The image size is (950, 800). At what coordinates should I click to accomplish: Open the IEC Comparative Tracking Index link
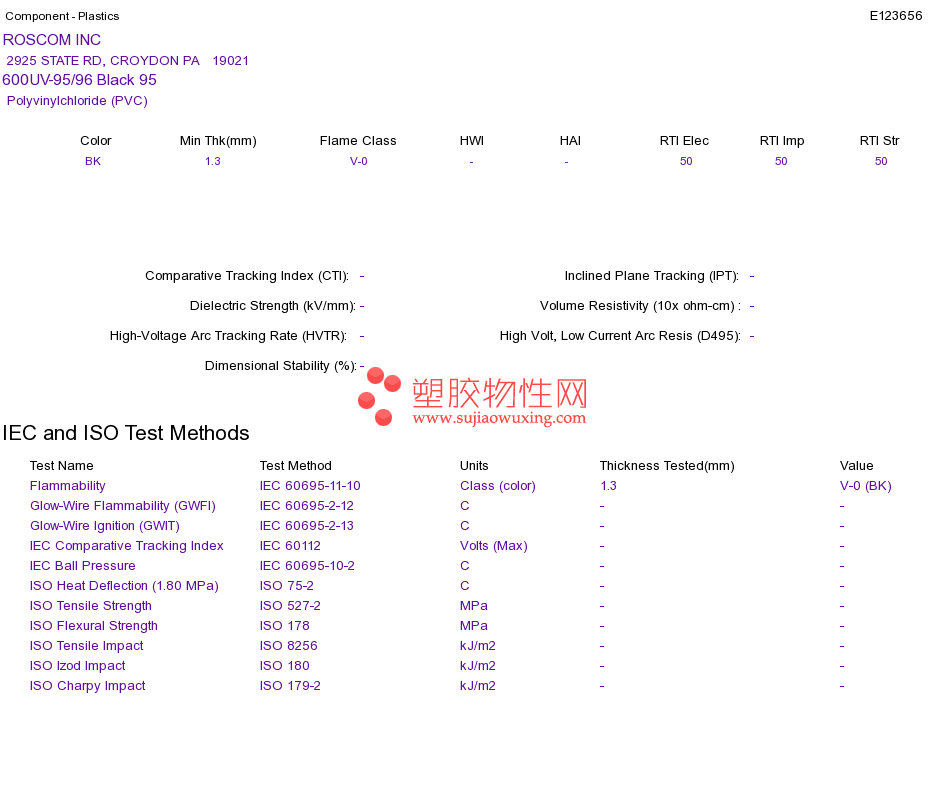(127, 545)
